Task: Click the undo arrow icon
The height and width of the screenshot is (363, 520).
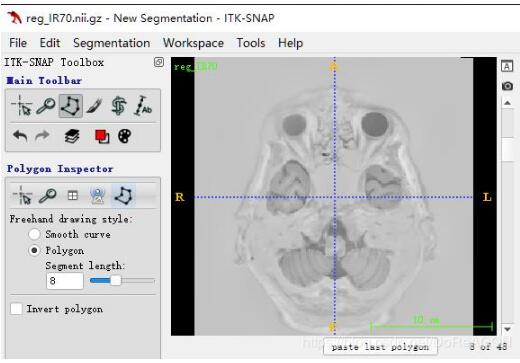Action: click(x=20, y=136)
